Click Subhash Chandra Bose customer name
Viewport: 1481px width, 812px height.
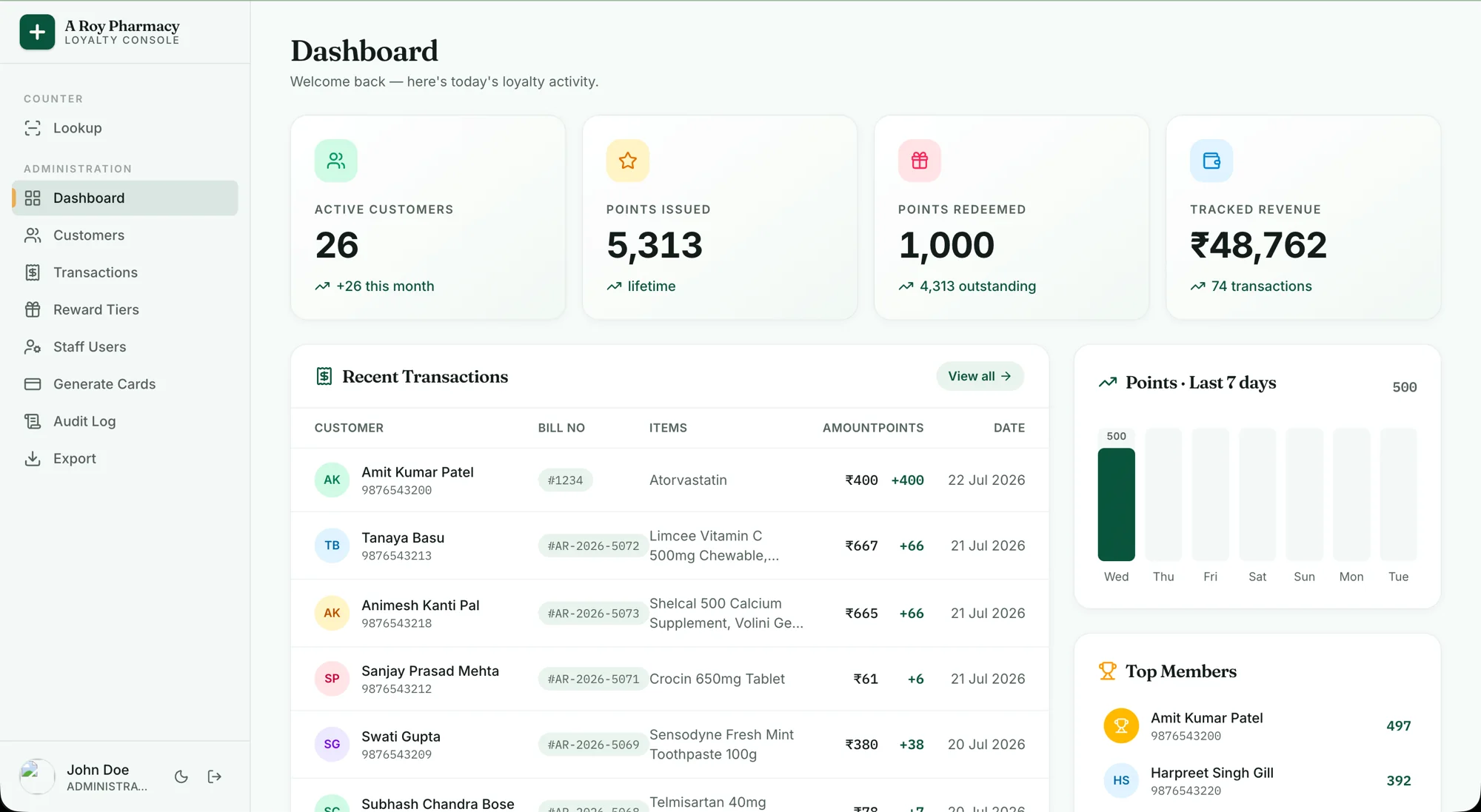[438, 804]
